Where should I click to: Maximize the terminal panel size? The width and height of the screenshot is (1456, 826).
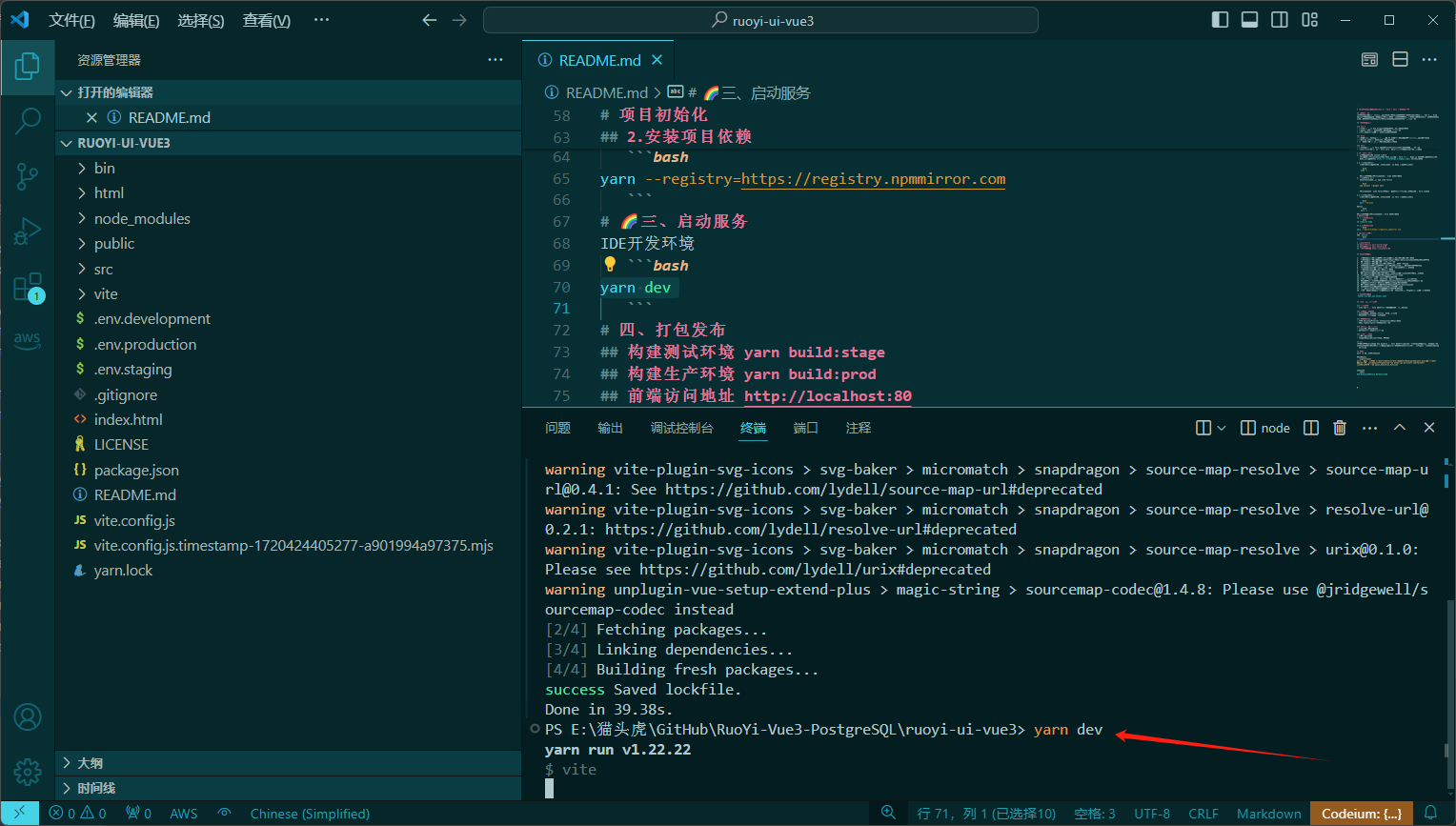[1400, 428]
